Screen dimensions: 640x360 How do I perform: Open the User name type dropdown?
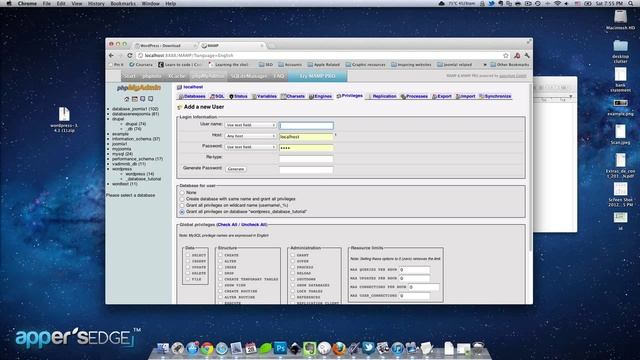[x=251, y=125]
